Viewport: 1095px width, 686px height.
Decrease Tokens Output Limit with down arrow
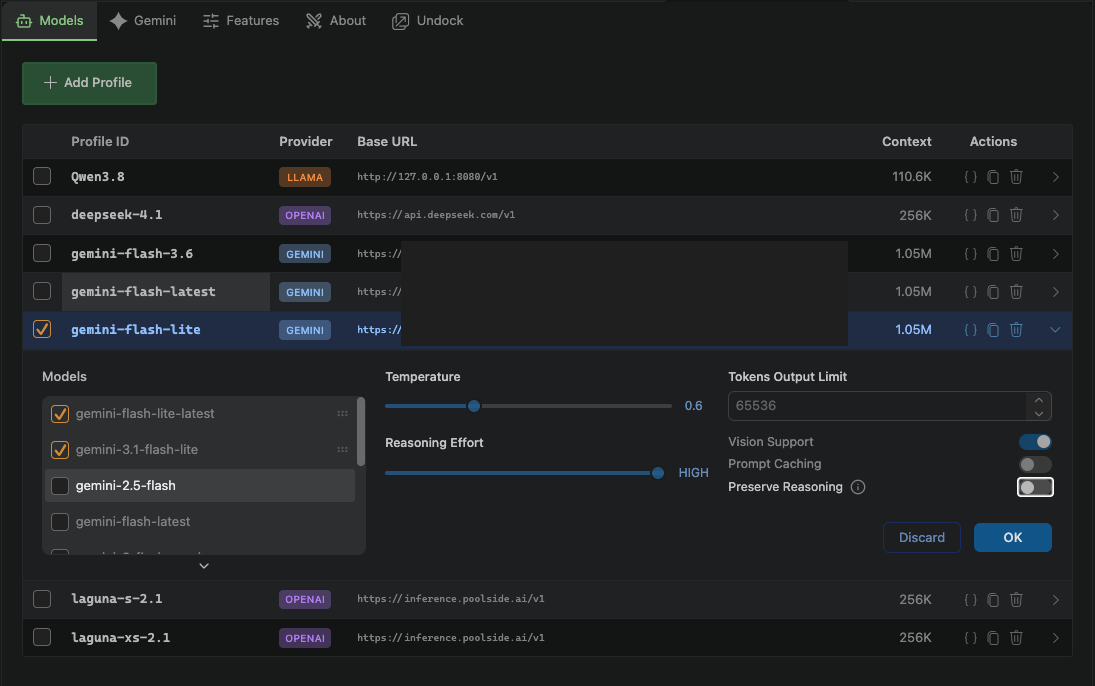tap(1038, 413)
